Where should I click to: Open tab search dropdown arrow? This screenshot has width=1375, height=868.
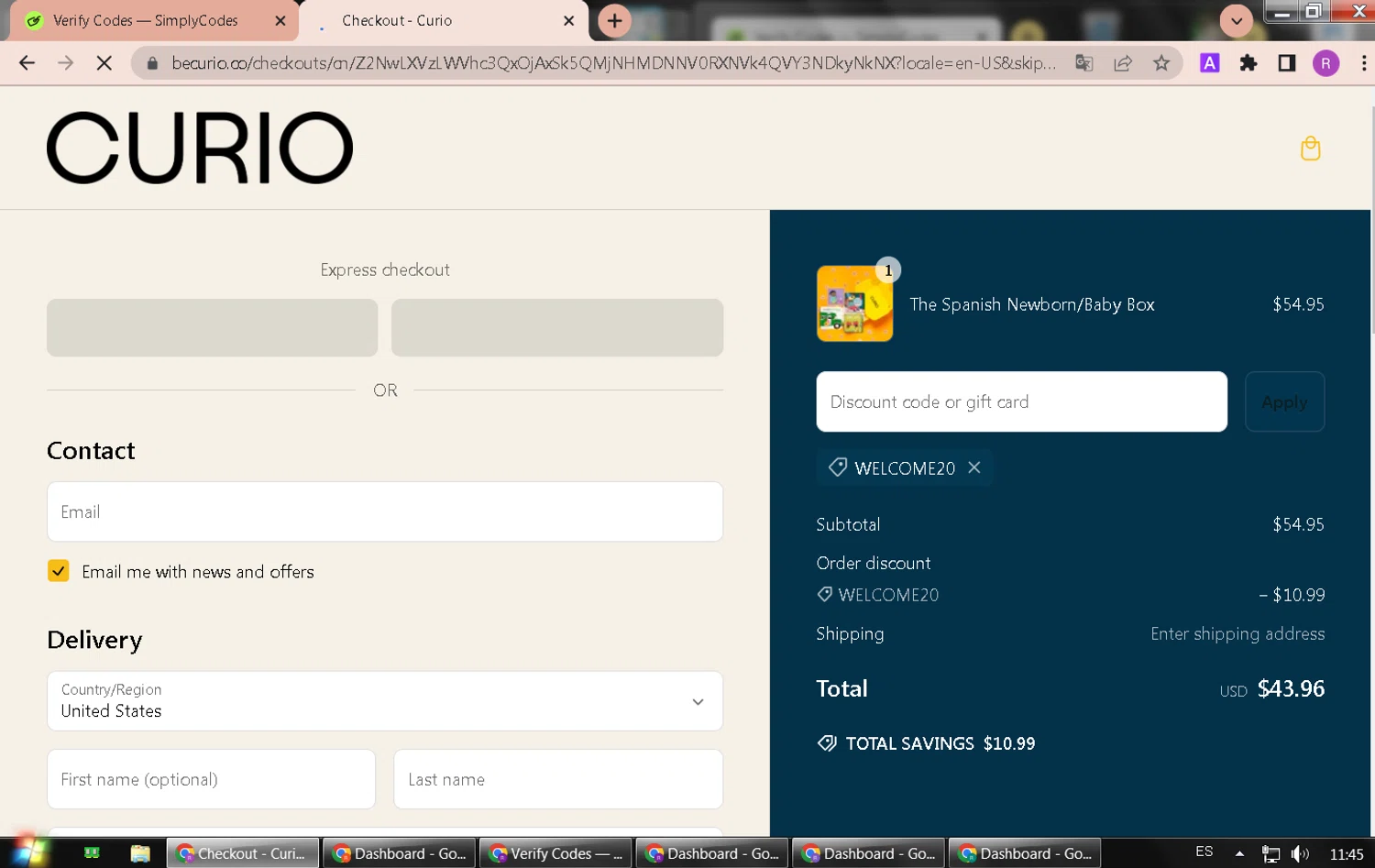tap(1237, 20)
